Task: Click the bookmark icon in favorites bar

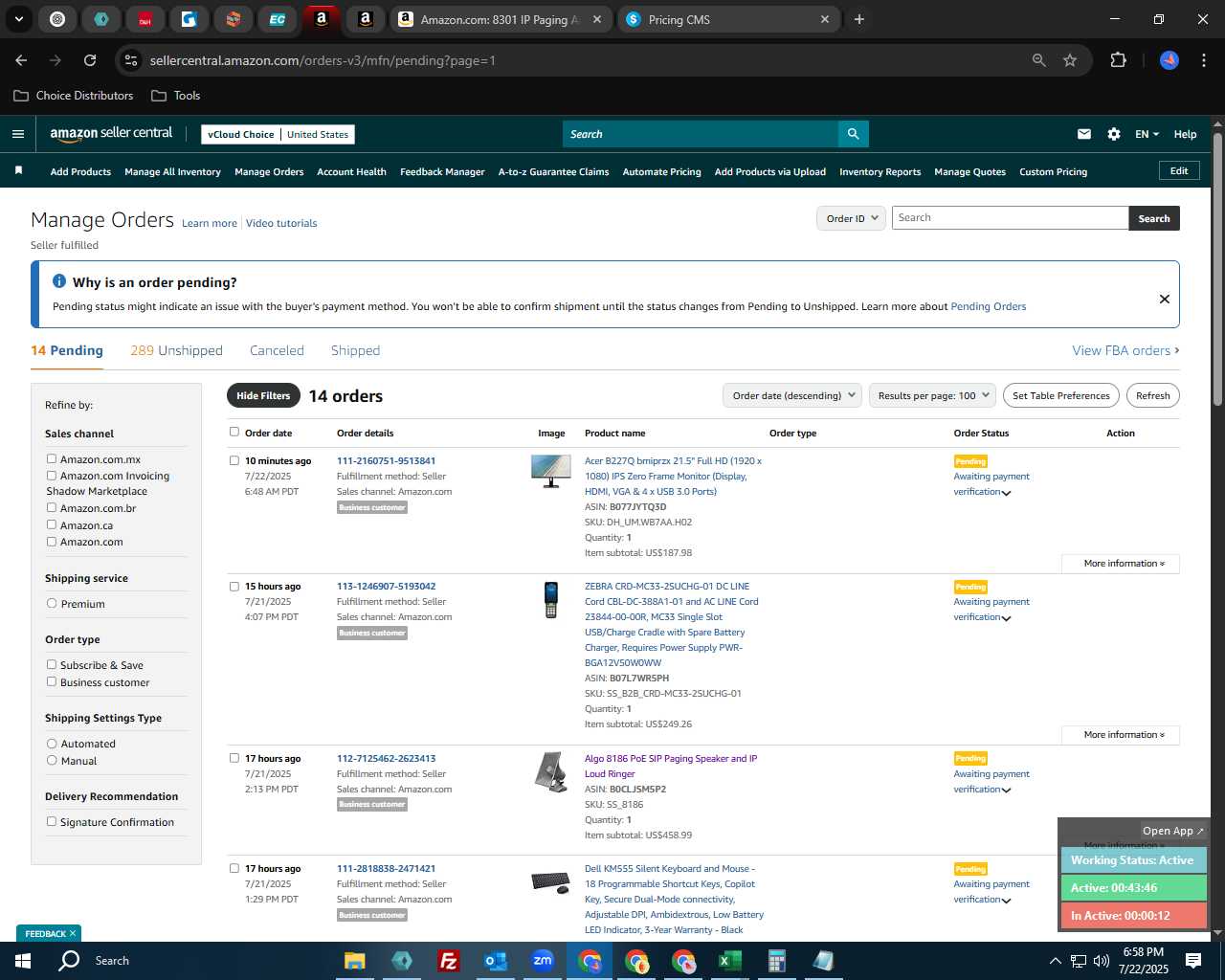Action: (x=18, y=171)
